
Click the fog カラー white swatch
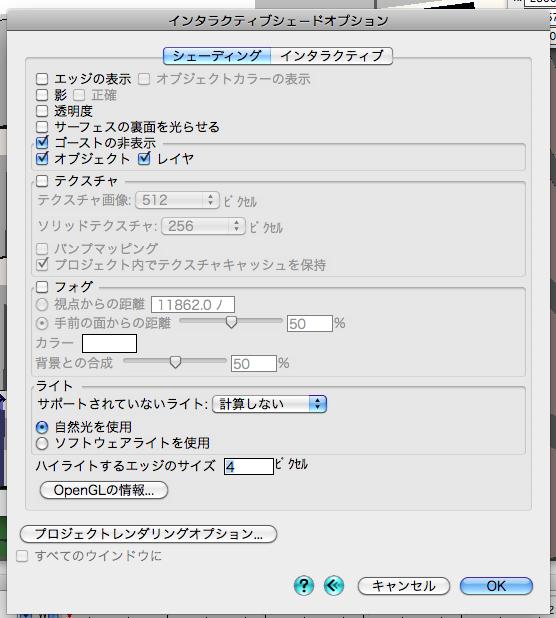coord(110,343)
